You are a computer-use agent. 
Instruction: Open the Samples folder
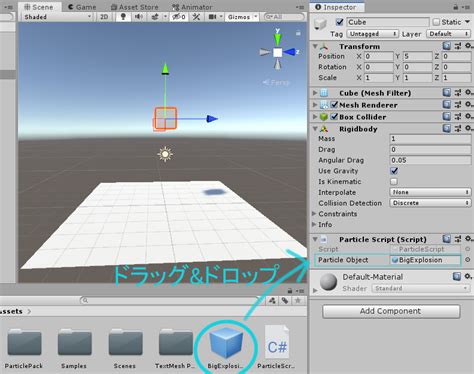tap(74, 348)
